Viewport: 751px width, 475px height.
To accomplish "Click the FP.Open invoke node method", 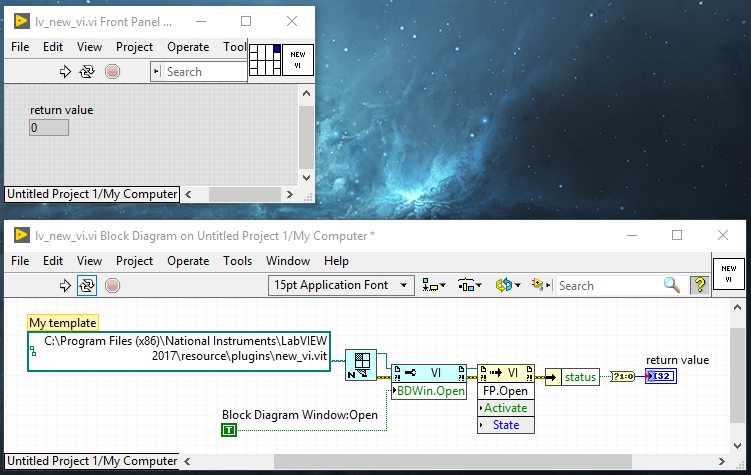I will tap(506, 391).
